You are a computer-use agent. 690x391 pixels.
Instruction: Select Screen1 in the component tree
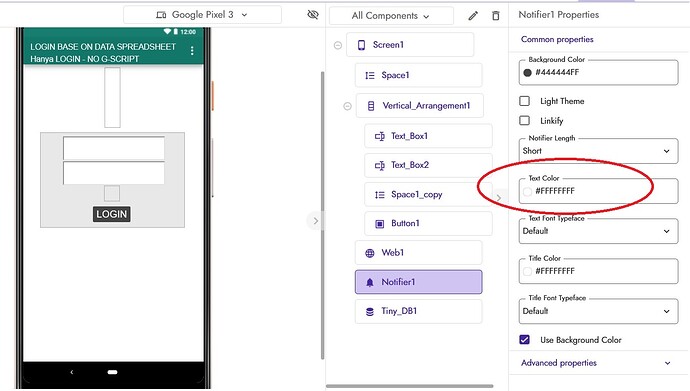pyautogui.click(x=410, y=45)
